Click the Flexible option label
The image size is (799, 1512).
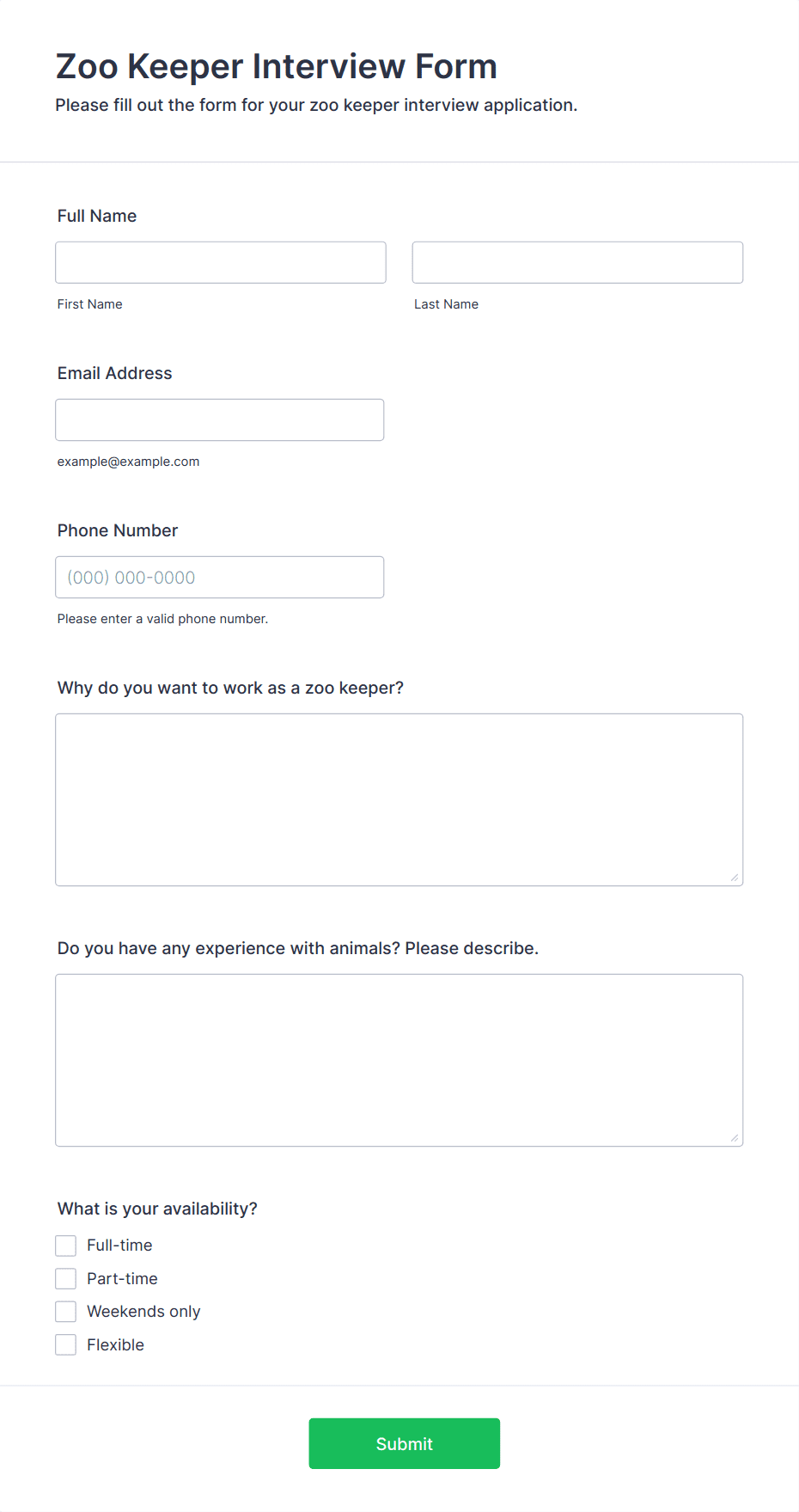tap(115, 1345)
